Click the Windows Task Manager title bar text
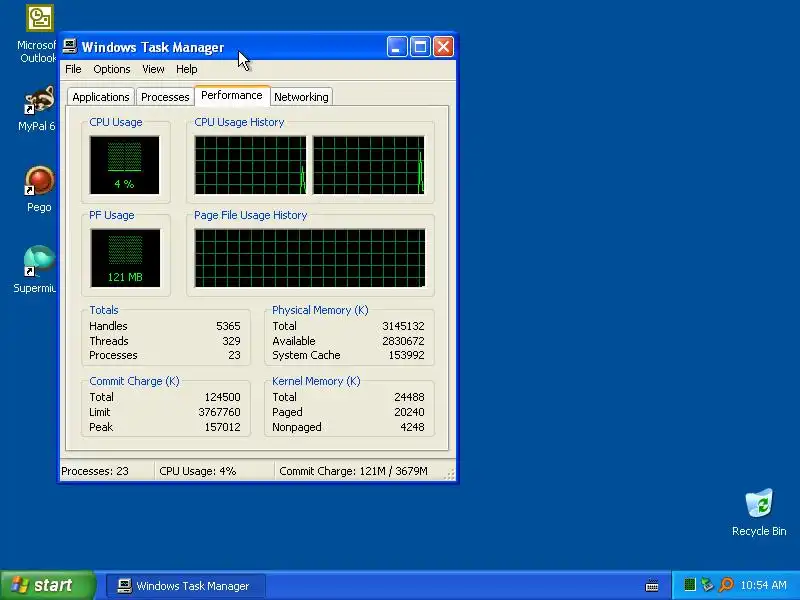Image resolution: width=800 pixels, height=600 pixels. click(153, 47)
